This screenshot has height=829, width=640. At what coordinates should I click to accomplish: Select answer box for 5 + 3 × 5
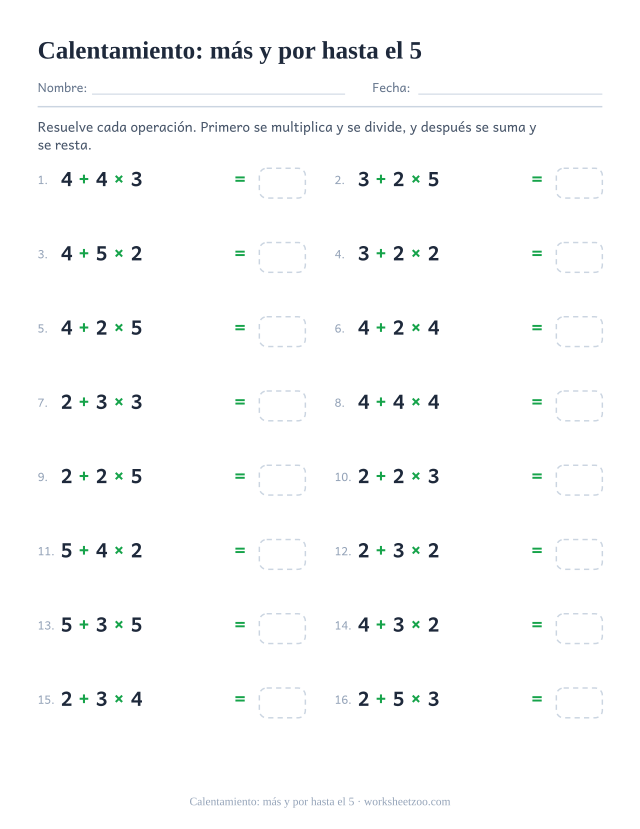tap(282, 629)
